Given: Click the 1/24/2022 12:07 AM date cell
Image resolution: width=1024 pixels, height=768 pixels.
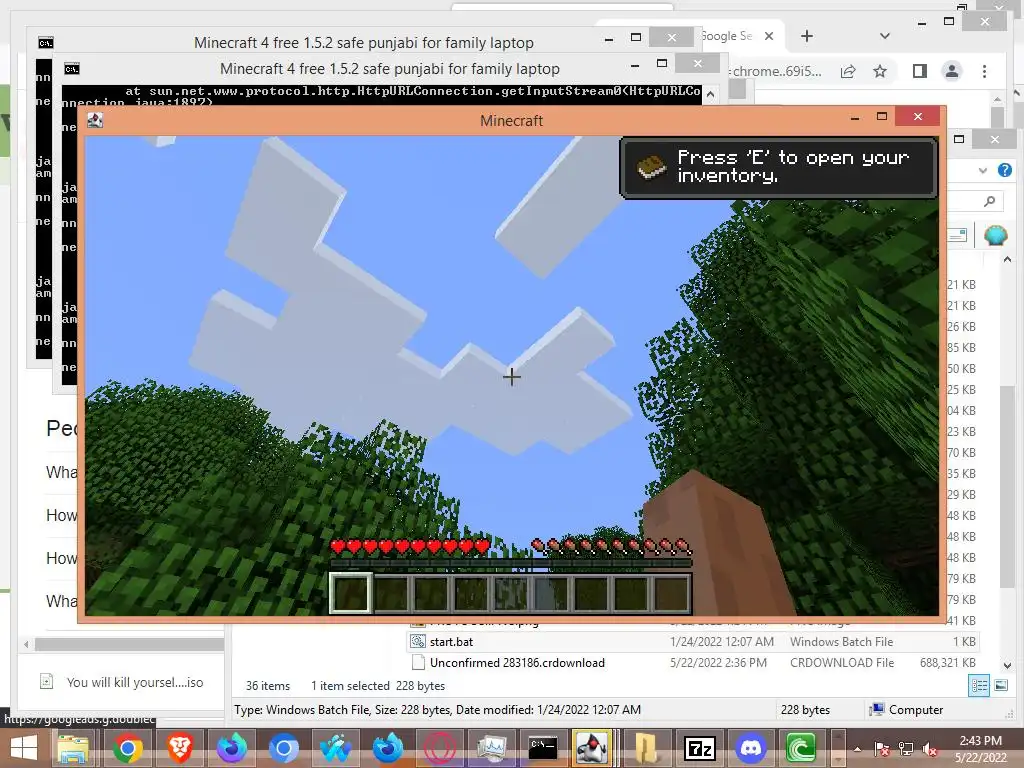Looking at the screenshot, I should [722, 642].
